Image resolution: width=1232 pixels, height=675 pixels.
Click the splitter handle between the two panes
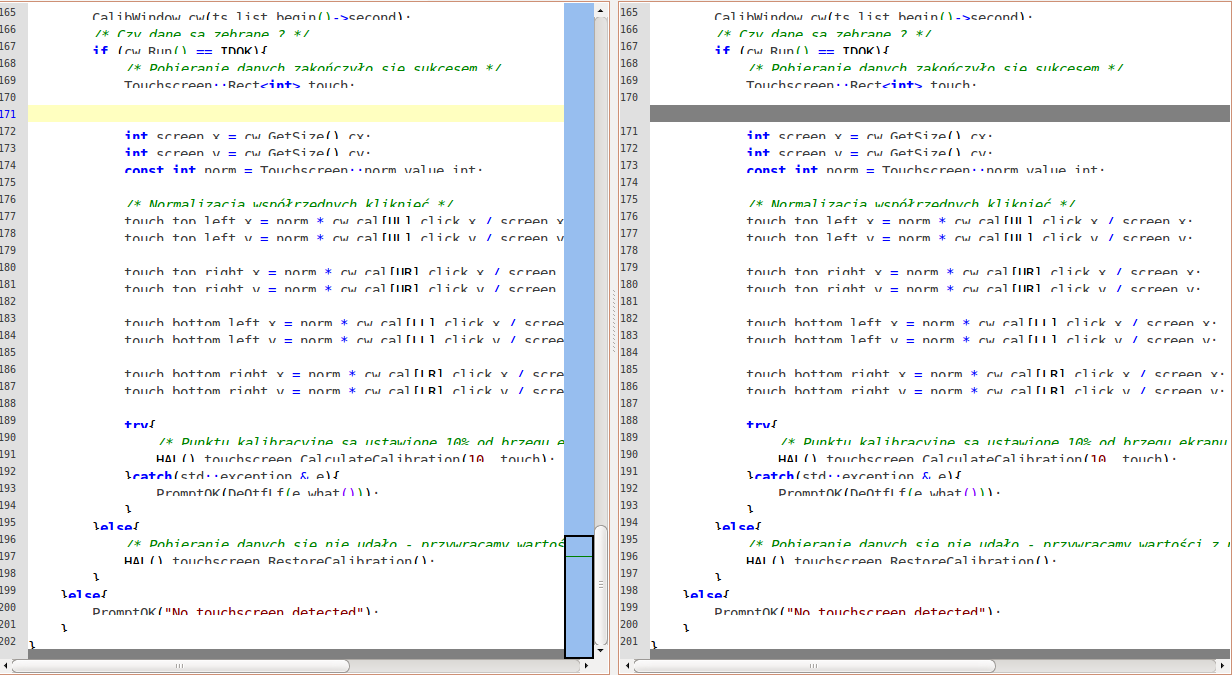614,320
